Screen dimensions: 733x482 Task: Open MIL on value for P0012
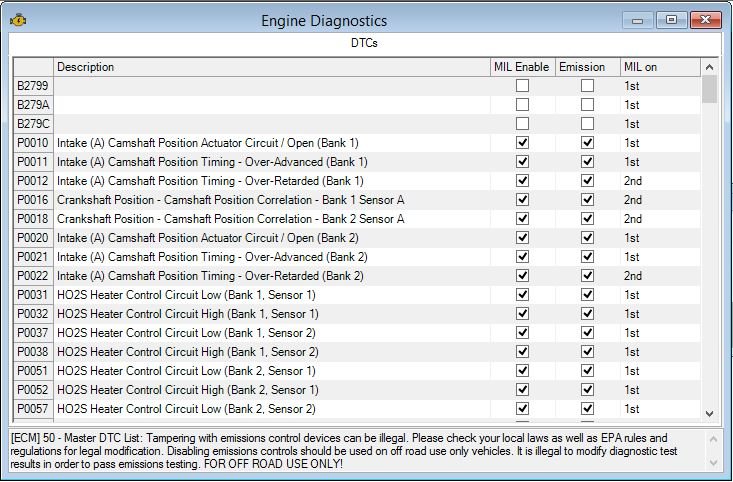coord(660,181)
